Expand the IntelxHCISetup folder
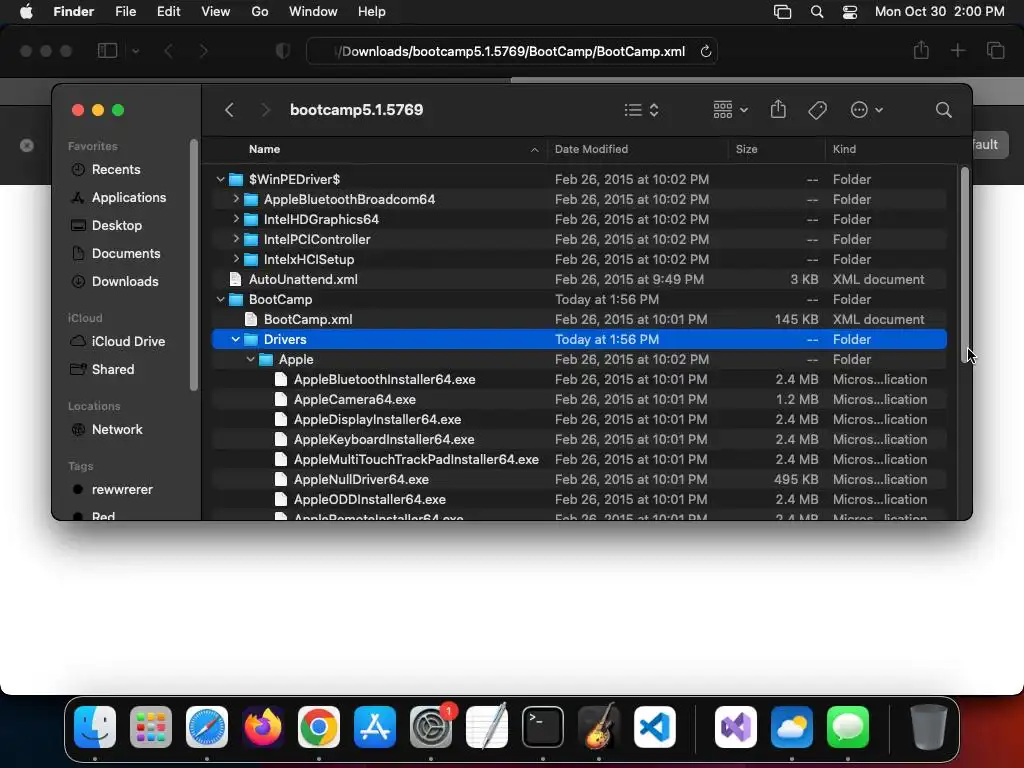Image resolution: width=1024 pixels, height=768 pixels. click(236, 259)
